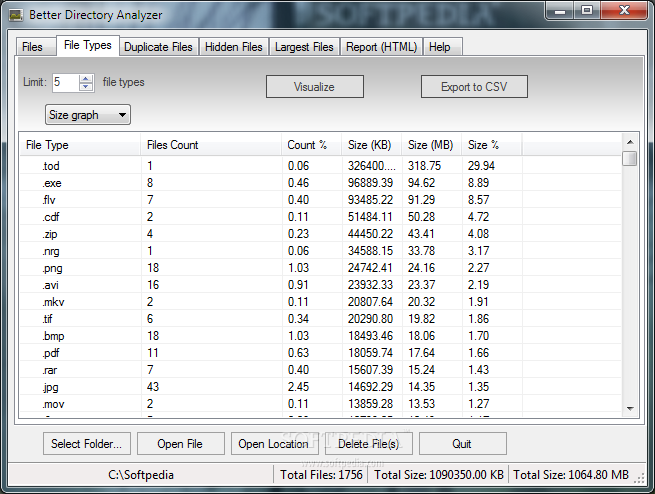The height and width of the screenshot is (494, 655).
Task: Sort by Count % column header
Action: coord(312,145)
